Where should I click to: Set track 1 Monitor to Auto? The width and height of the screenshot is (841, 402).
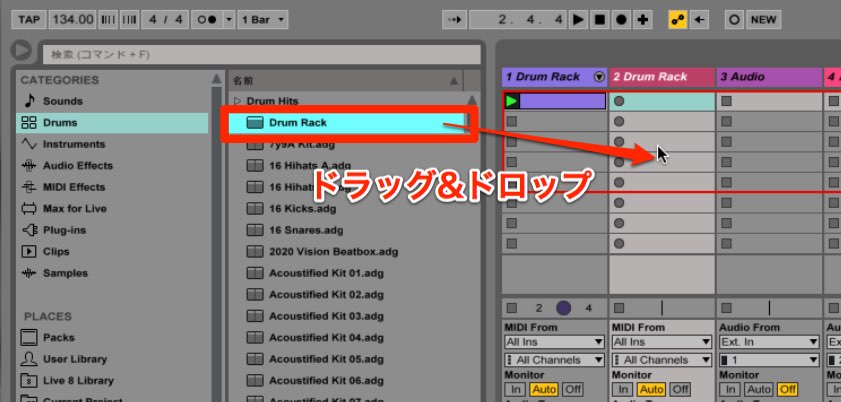[544, 389]
